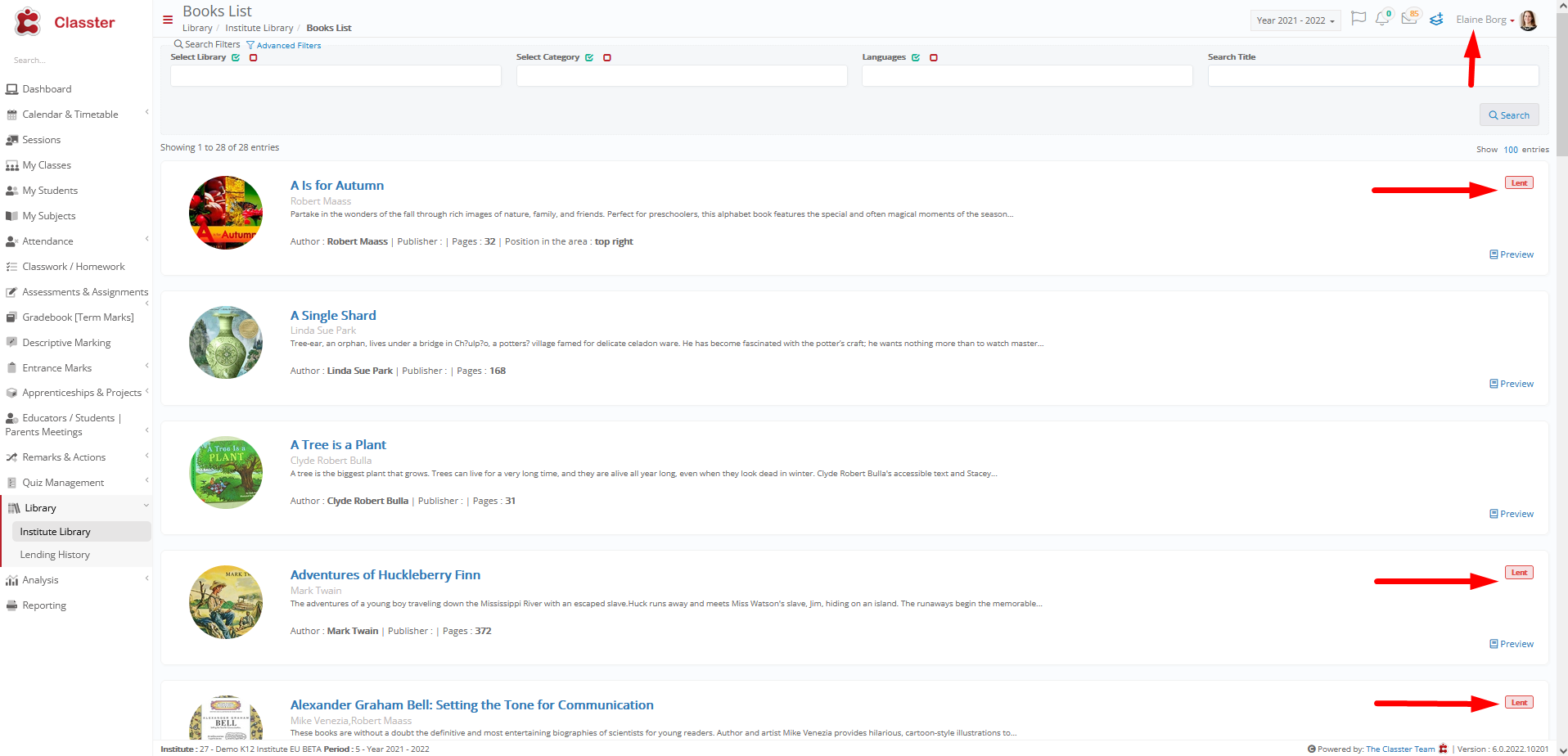Click Library books icon in sidebar
The width and height of the screenshot is (1568, 756).
click(14, 508)
